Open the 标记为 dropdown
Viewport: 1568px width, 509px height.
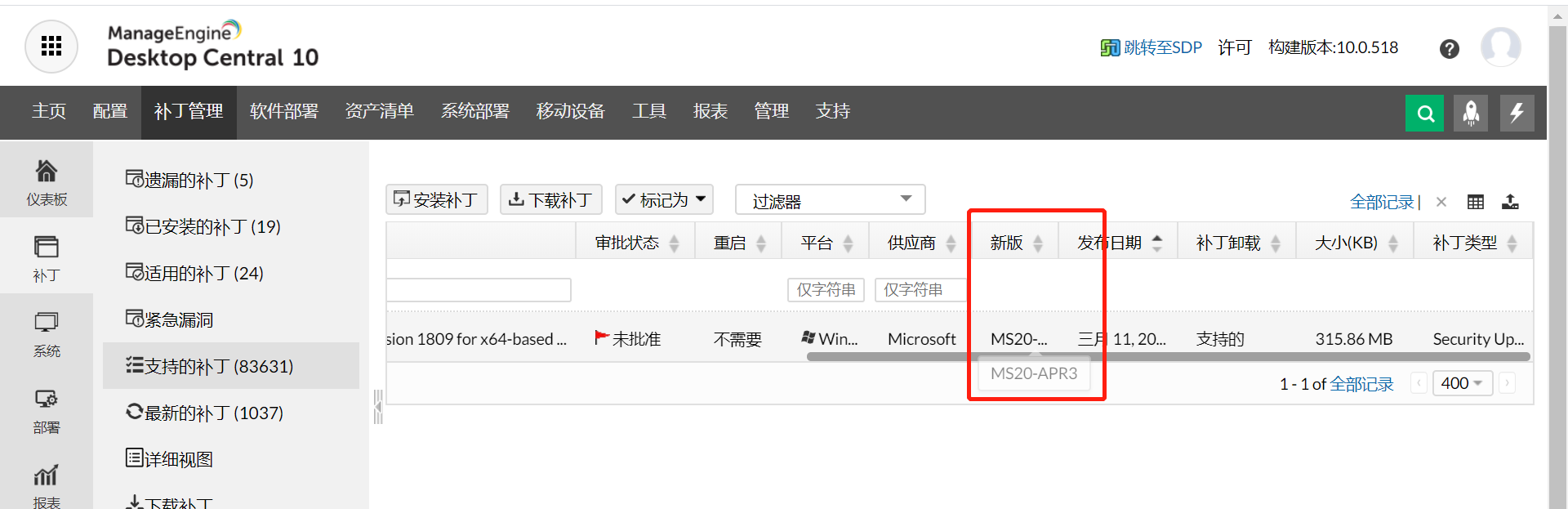tap(664, 199)
